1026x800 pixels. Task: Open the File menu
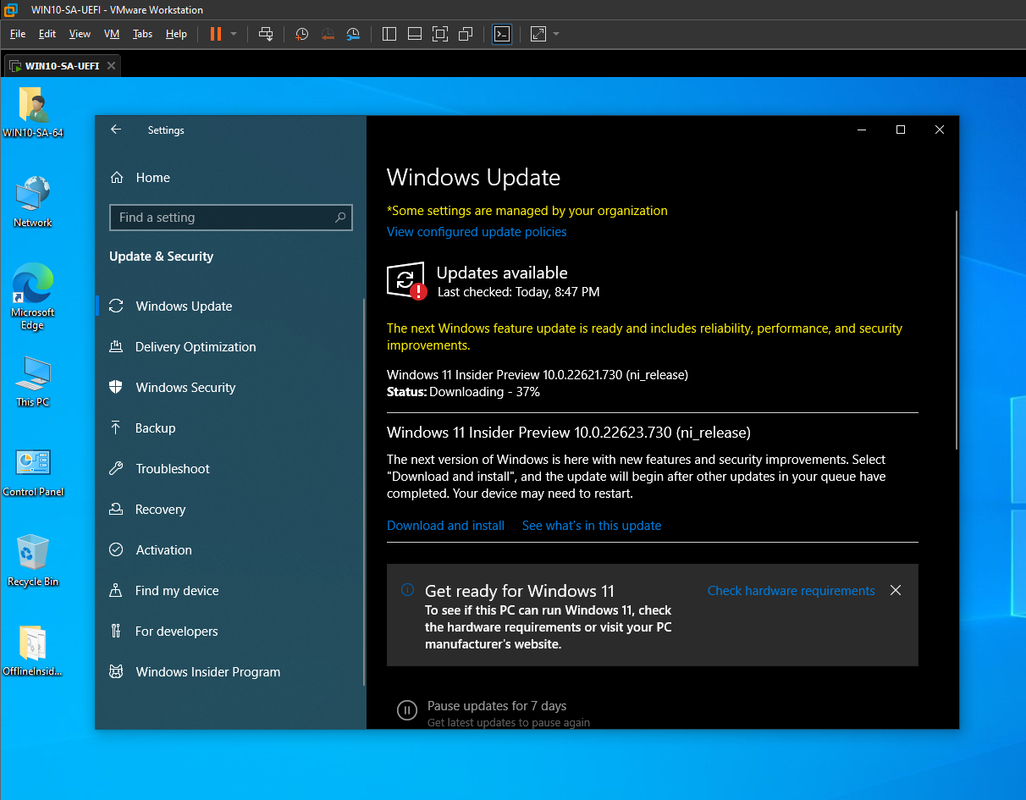pyautogui.click(x=18, y=34)
